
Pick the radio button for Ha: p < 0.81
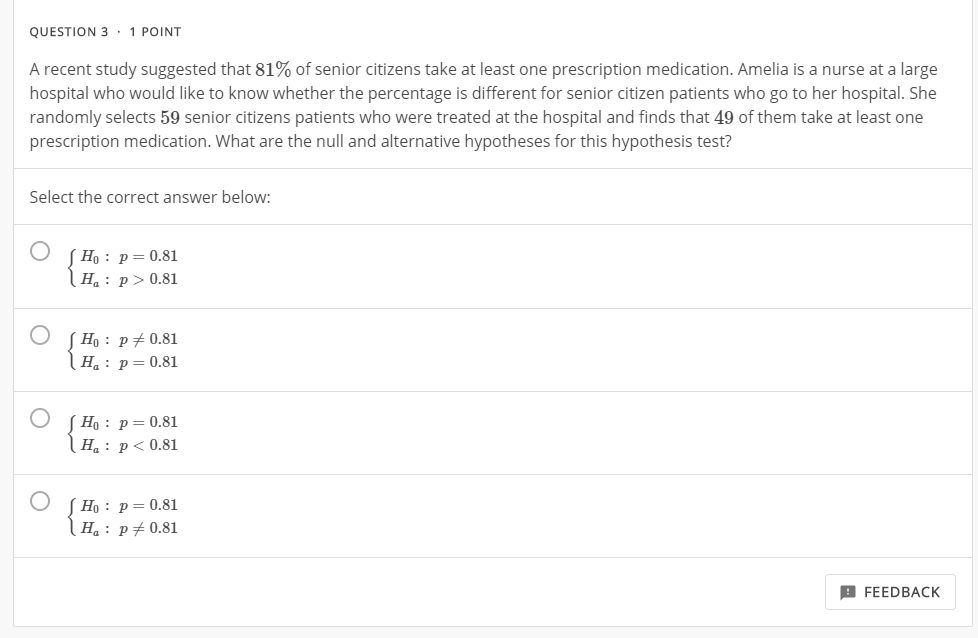[40, 416]
